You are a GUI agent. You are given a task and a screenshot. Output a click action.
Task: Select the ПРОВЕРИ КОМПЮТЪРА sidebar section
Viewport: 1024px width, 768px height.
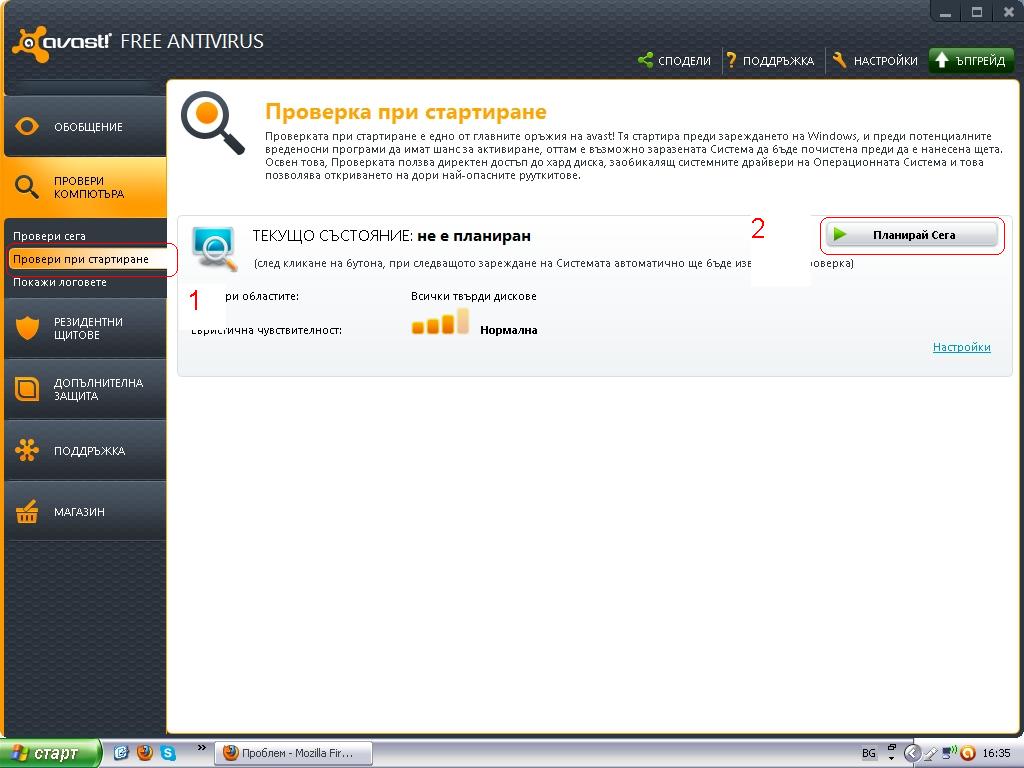pos(85,187)
